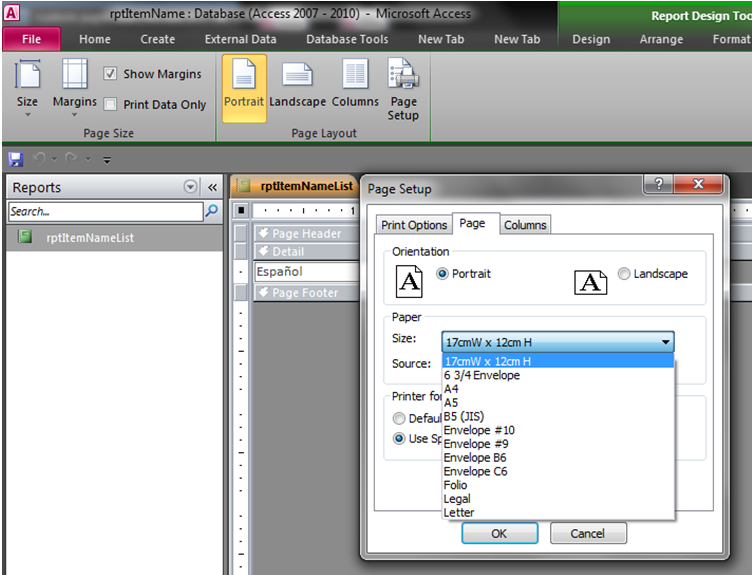Click the Access application icon in title bar
The height and width of the screenshot is (575, 752).
tap(12, 12)
